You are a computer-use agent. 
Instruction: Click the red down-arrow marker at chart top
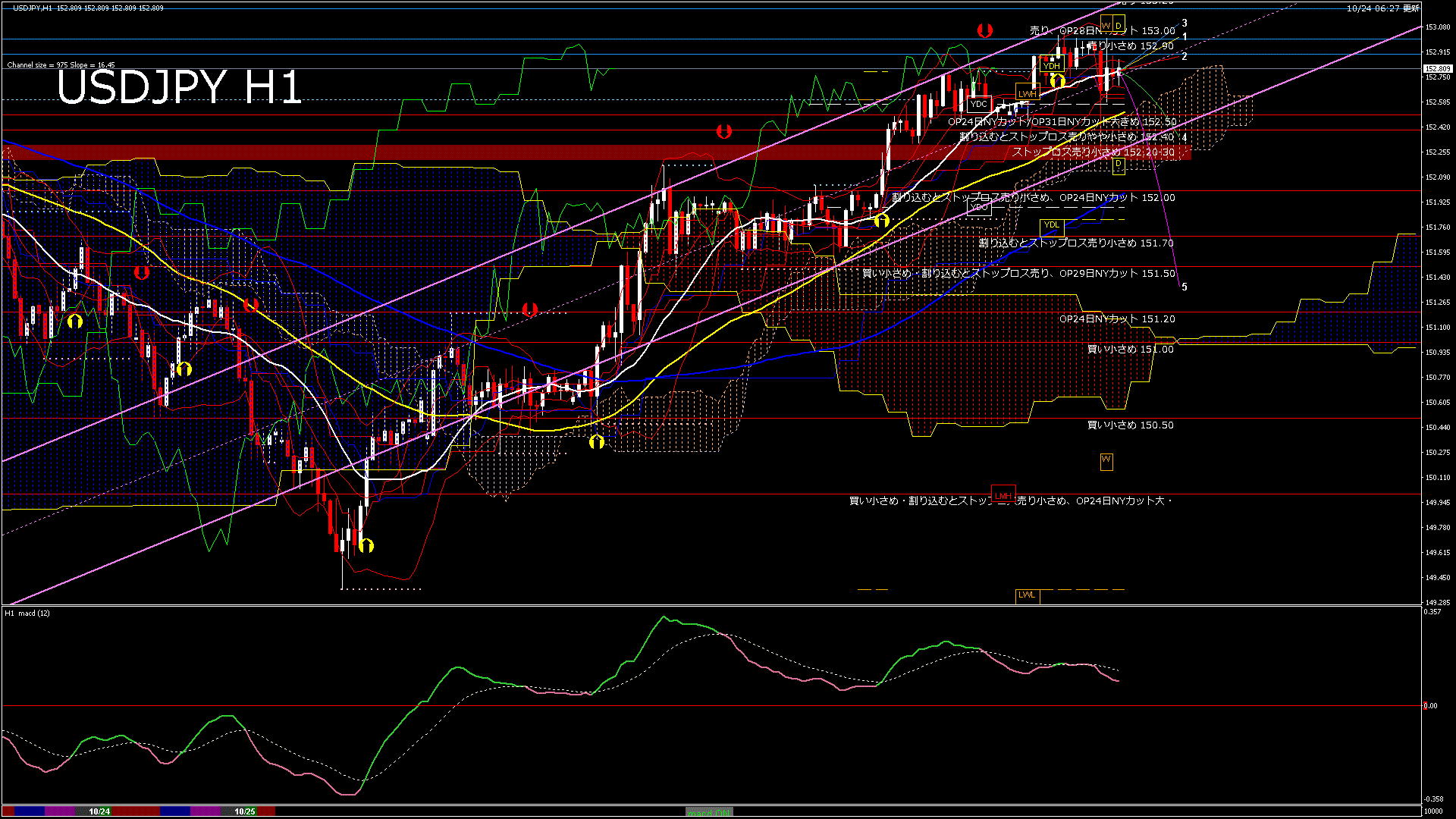pyautogui.click(x=984, y=30)
